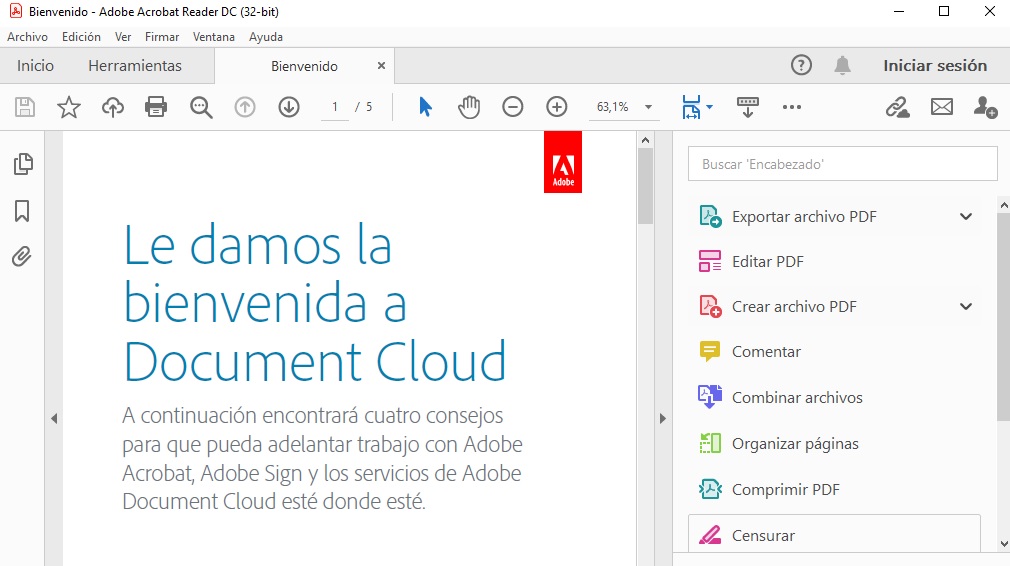Show more tools via the ellipsis icon
The height and width of the screenshot is (566, 1010).
[x=792, y=107]
